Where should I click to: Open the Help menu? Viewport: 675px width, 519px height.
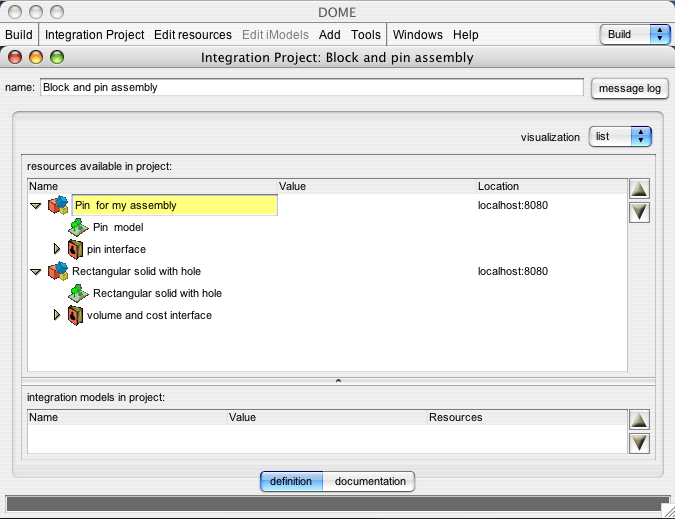pos(465,34)
